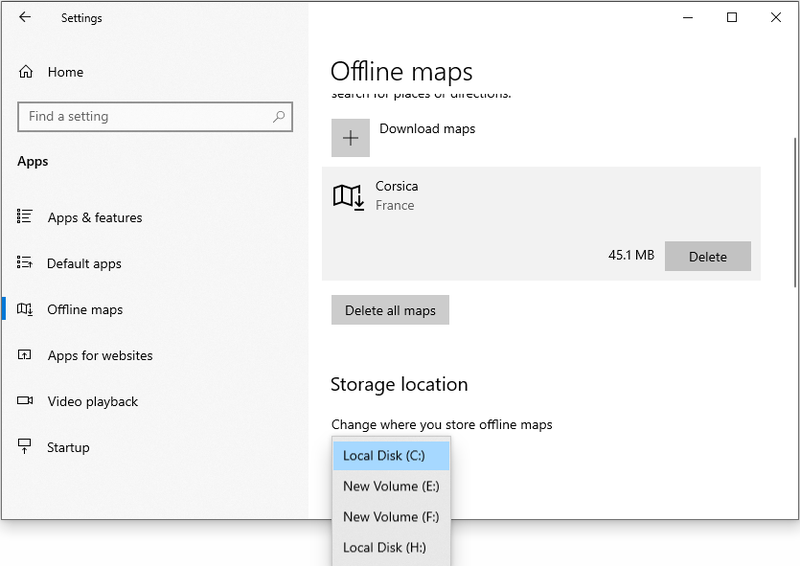Click the search magnifier icon
Screen dimensions: 800x566
pyautogui.click(x=279, y=116)
